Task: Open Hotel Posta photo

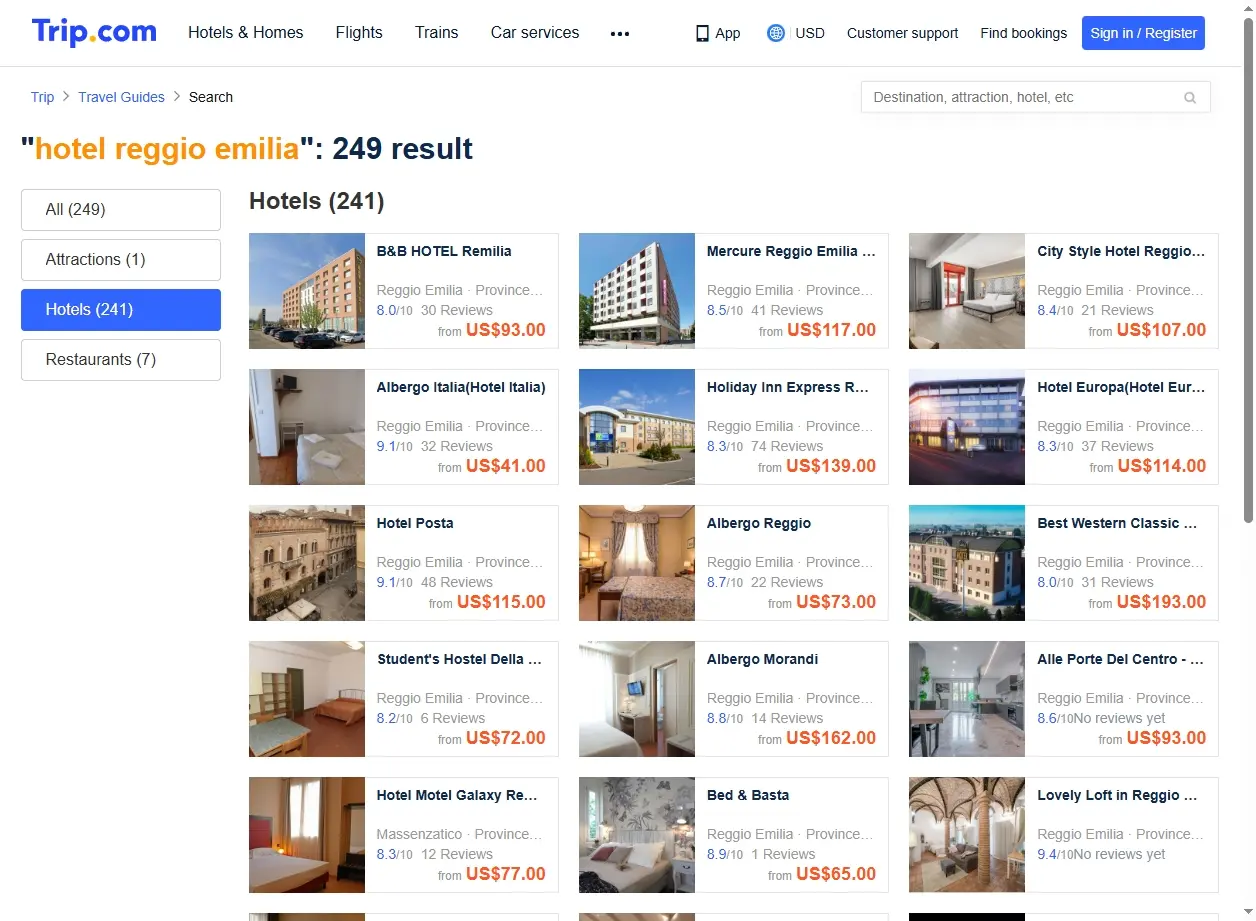Action: (x=307, y=563)
